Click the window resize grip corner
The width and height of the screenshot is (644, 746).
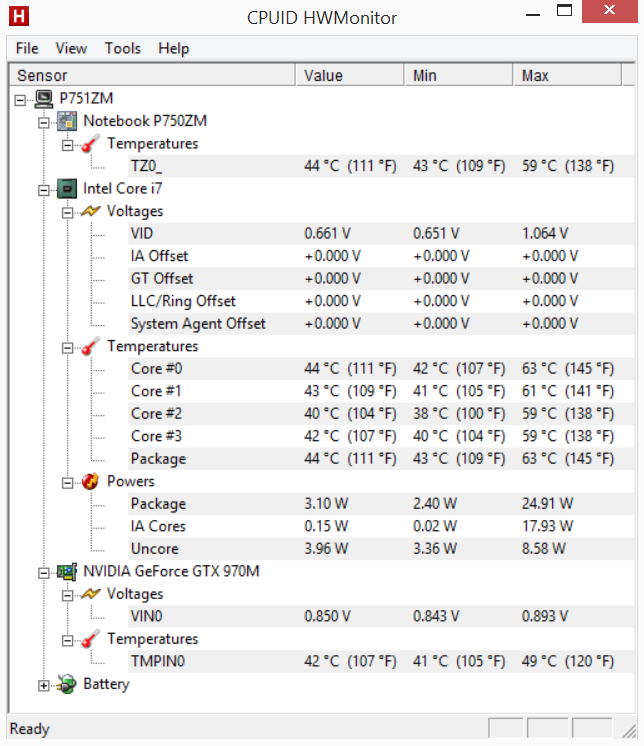[x=629, y=730]
